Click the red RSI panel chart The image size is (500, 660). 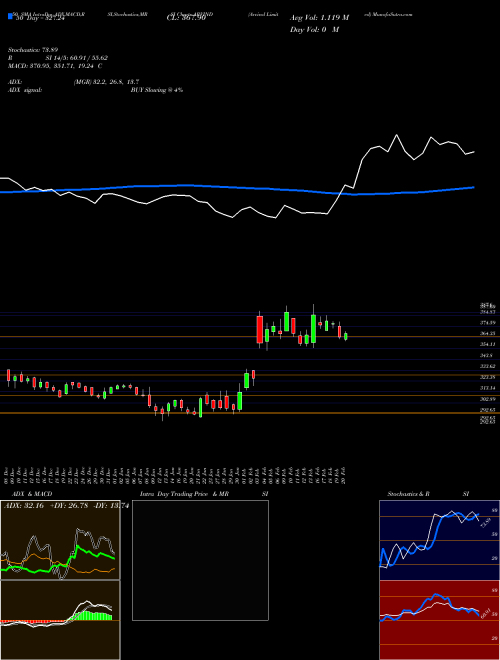click(439, 620)
